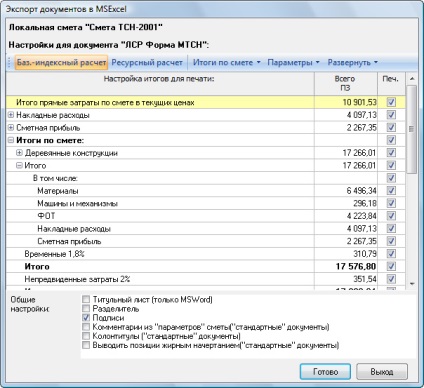Select the value 10 901,53
424x388 pixels.
pos(360,102)
